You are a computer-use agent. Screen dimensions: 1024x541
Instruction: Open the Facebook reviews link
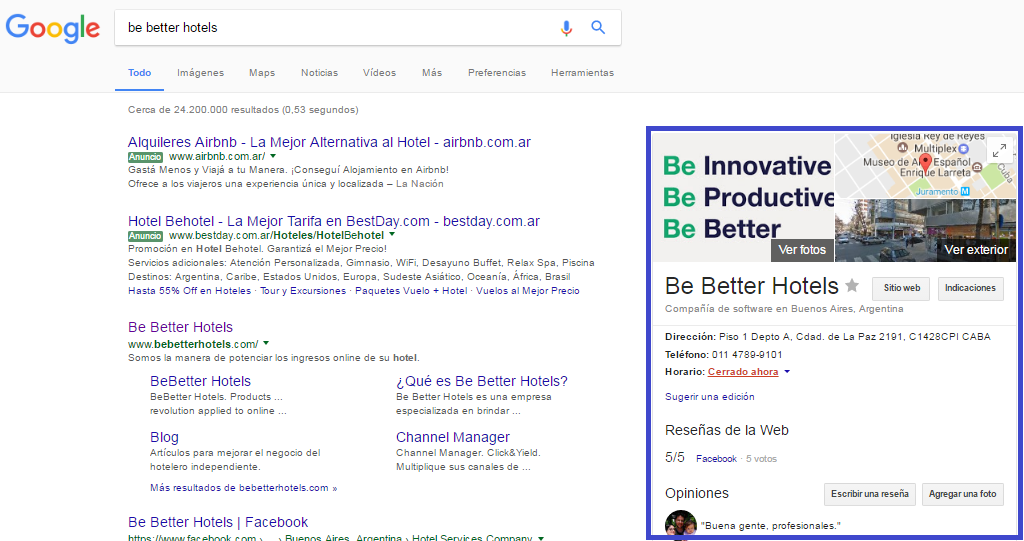click(716, 459)
